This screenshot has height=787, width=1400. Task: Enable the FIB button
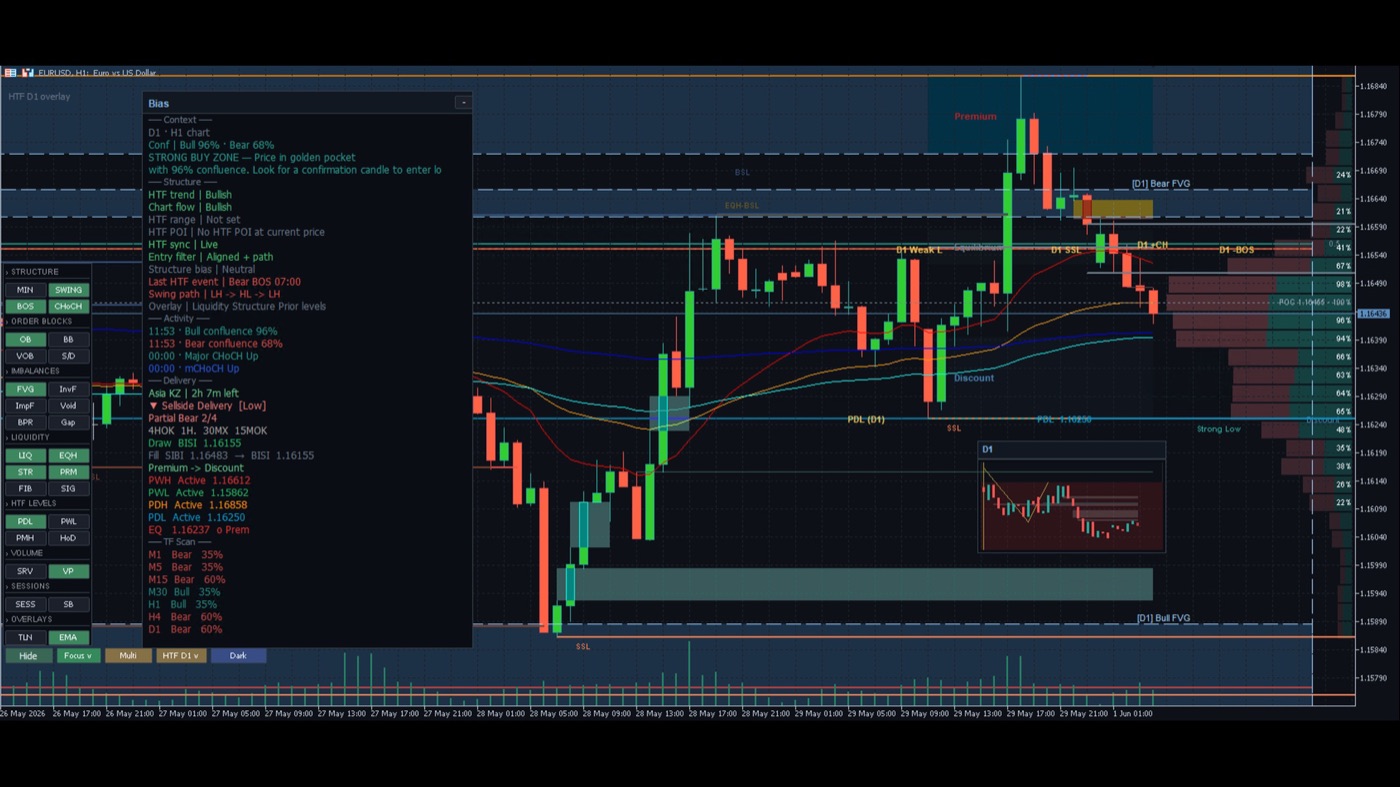pos(25,489)
